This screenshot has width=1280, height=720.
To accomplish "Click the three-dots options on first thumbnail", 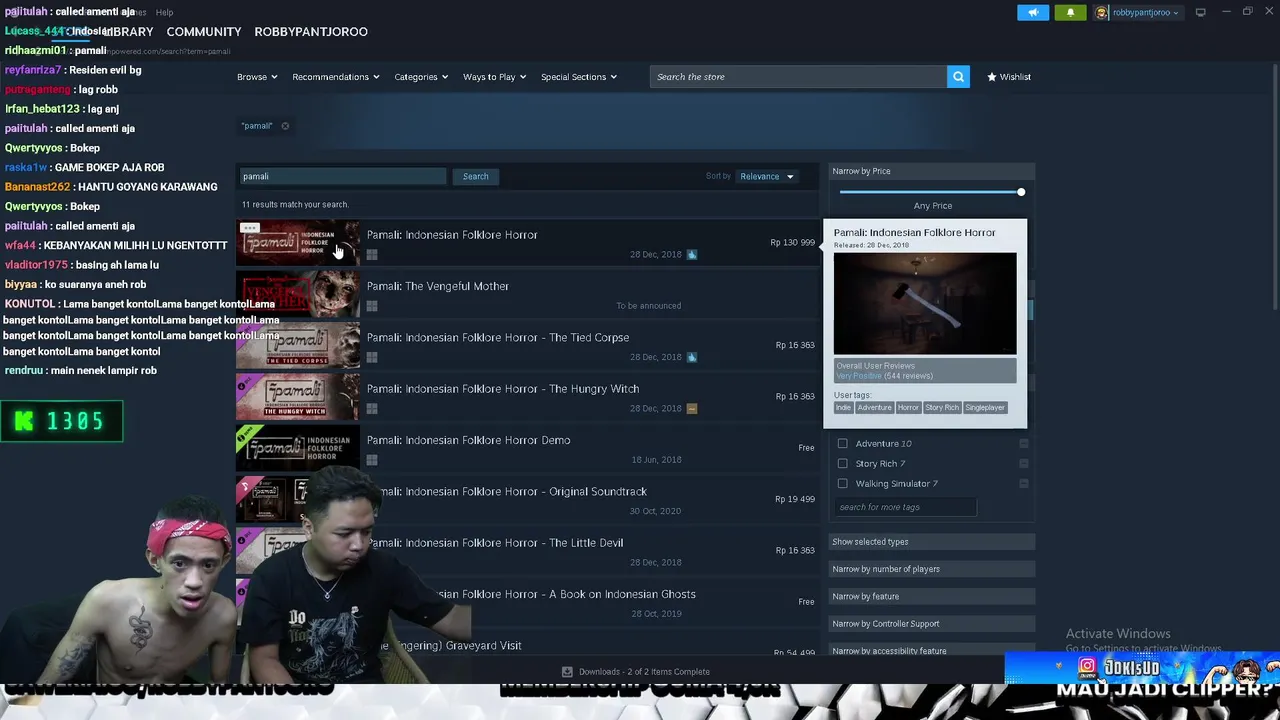I will coord(250,229).
